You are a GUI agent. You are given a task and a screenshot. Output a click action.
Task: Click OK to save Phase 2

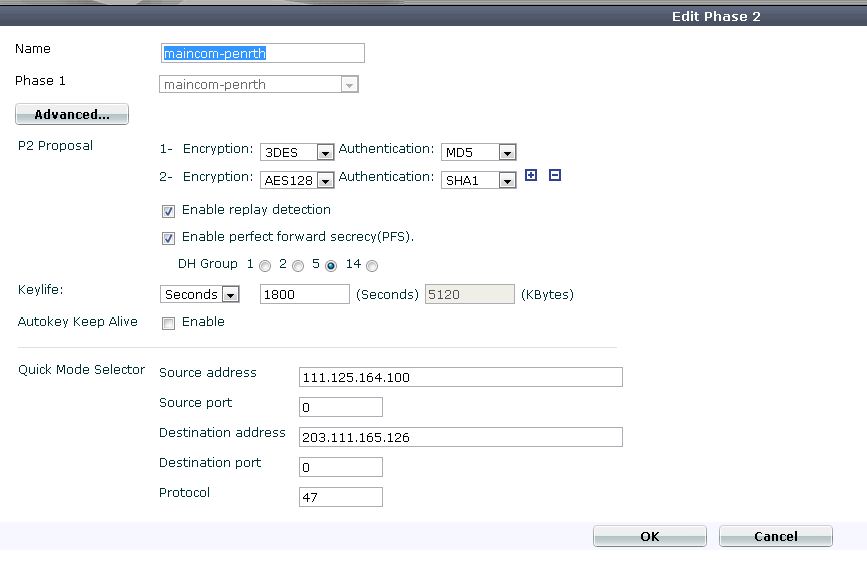[x=650, y=536]
